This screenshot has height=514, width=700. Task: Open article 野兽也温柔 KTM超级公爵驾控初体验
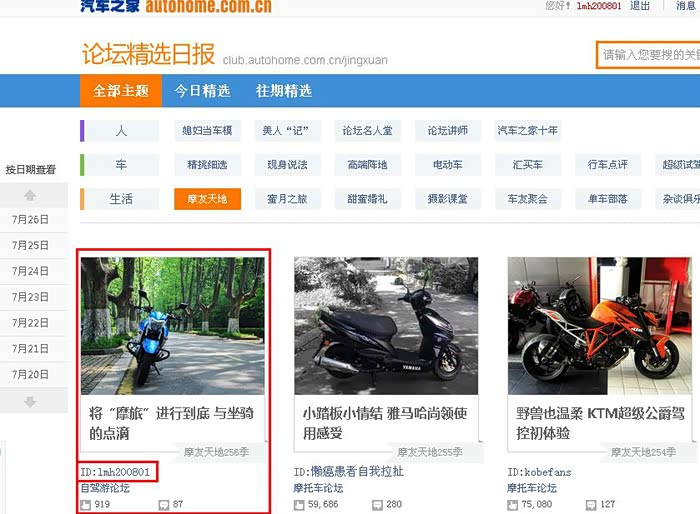pyautogui.click(x=600, y=423)
